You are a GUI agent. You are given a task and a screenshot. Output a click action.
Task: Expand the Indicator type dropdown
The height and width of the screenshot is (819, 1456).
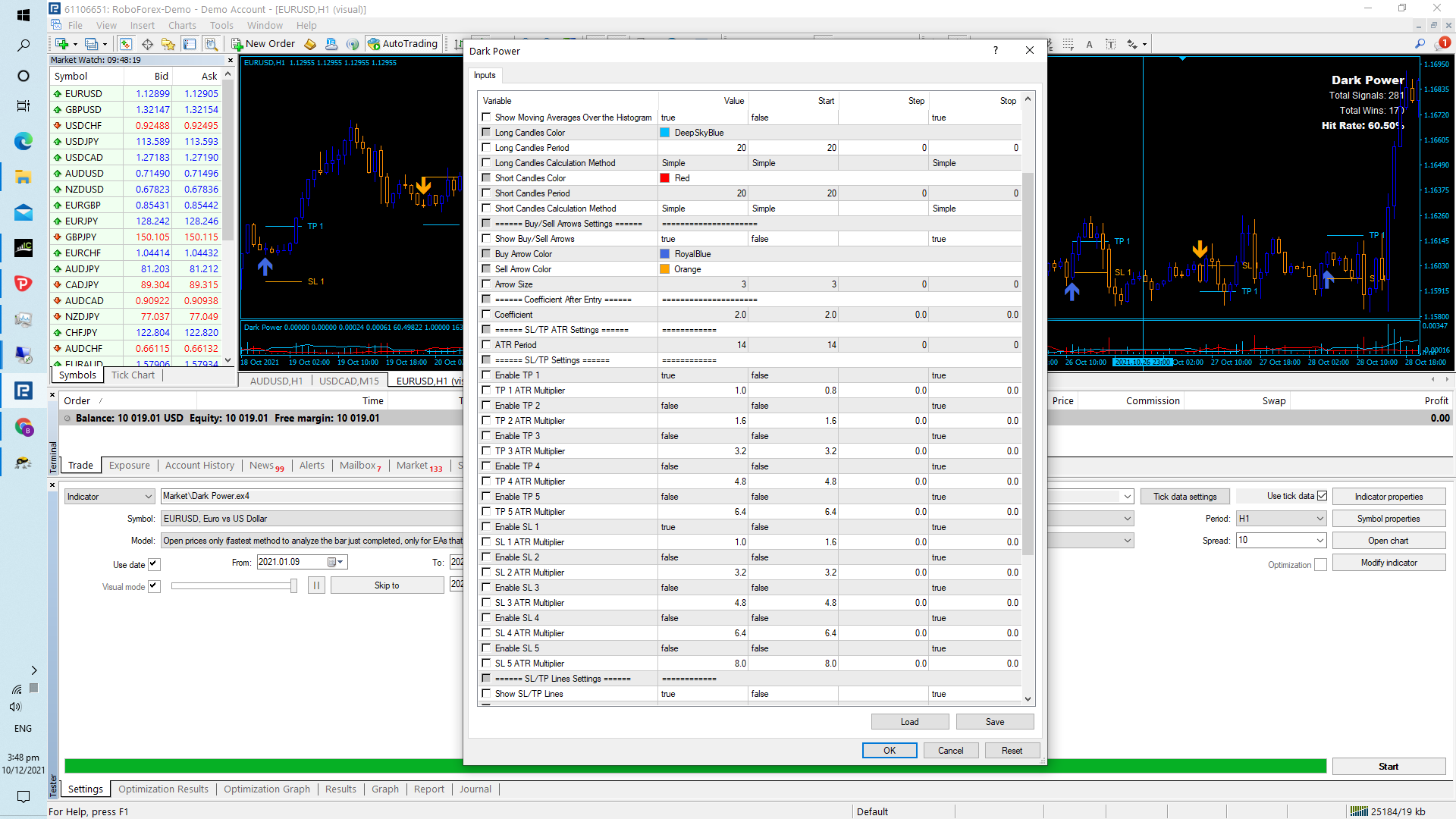149,497
